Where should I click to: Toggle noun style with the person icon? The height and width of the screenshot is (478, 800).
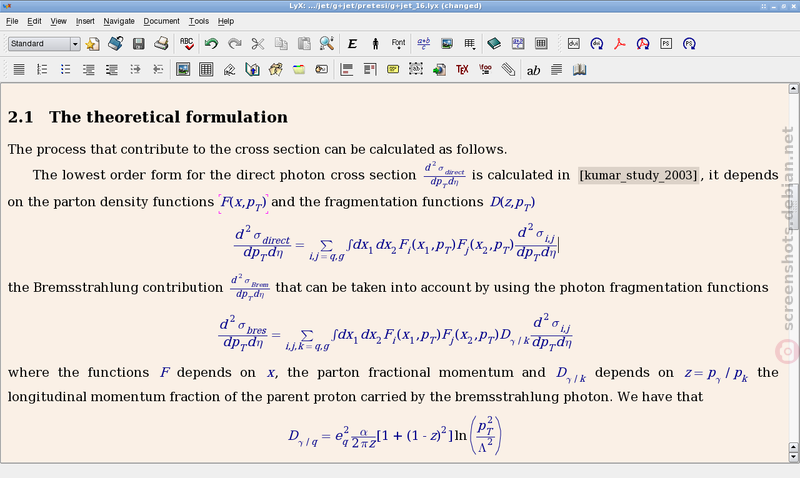376,44
